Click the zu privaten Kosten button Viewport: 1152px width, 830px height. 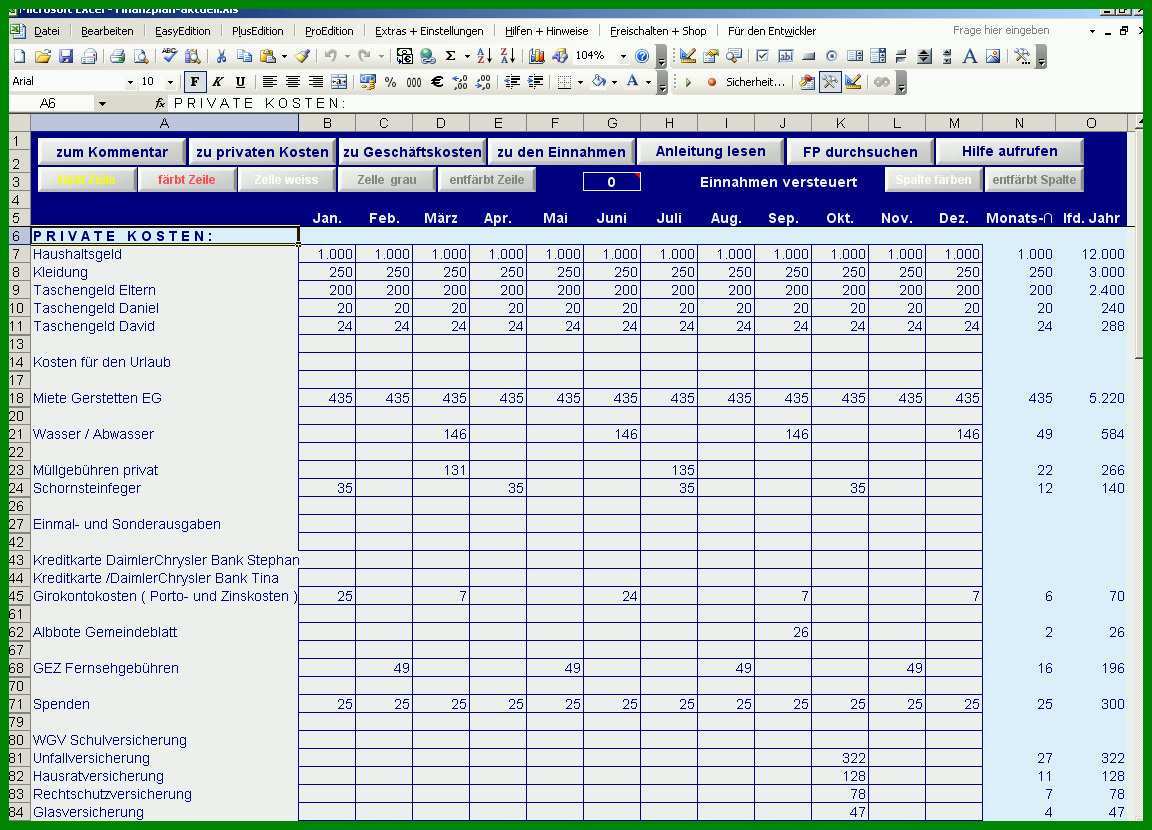[x=262, y=152]
